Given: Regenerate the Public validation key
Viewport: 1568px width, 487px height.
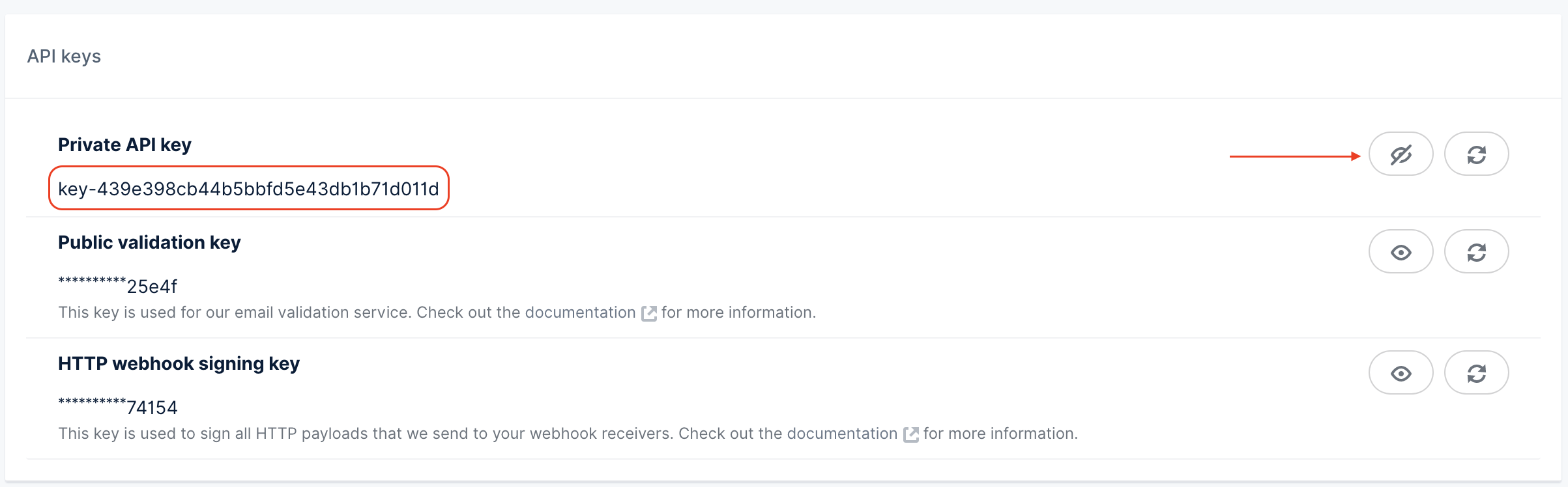Looking at the screenshot, I should point(1476,252).
